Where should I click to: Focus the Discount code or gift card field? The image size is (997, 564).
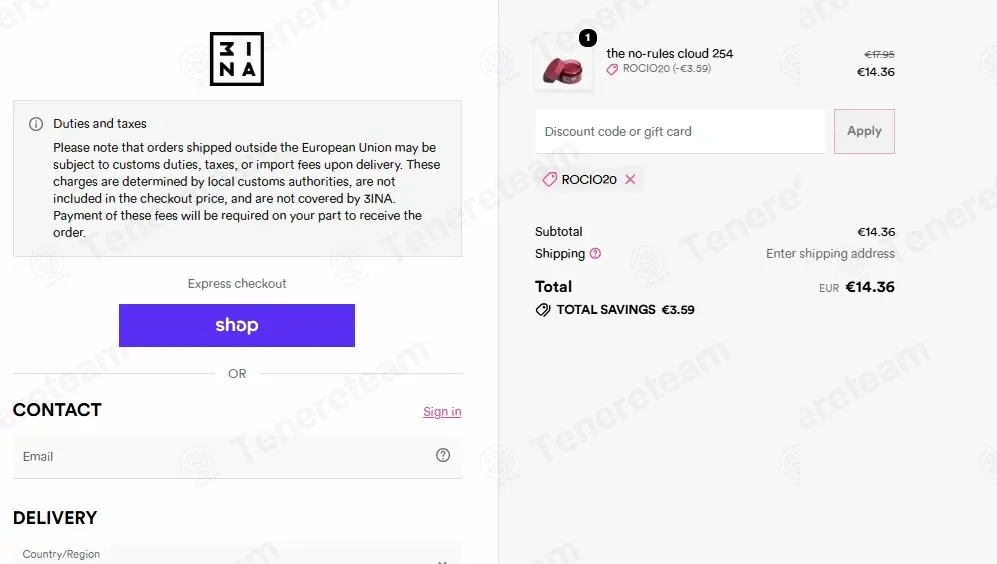[x=680, y=132]
